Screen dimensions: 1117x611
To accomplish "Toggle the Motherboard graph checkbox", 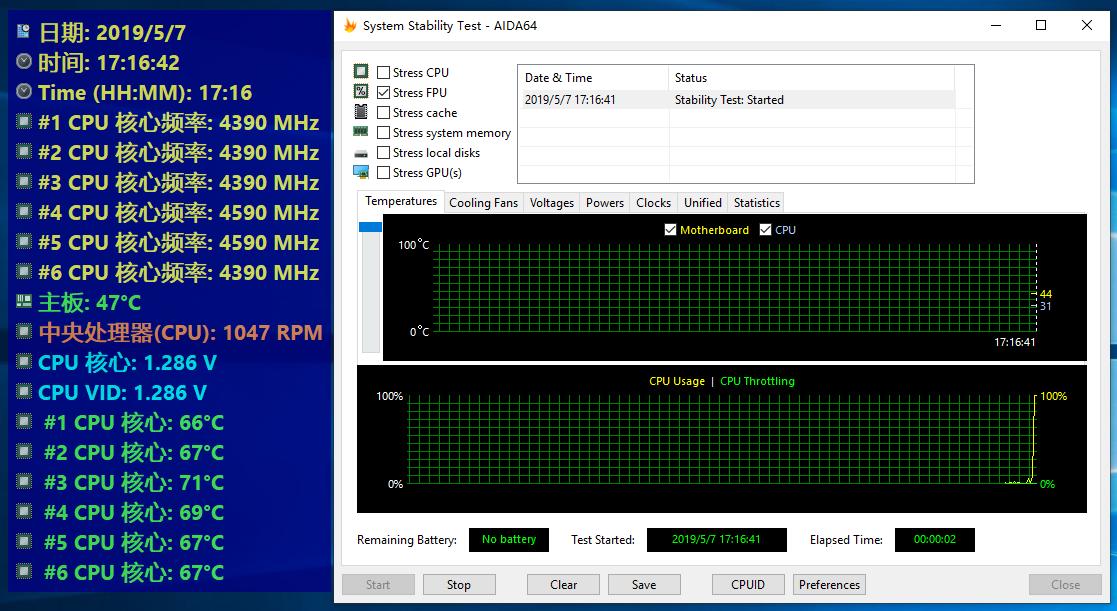I will pos(670,229).
